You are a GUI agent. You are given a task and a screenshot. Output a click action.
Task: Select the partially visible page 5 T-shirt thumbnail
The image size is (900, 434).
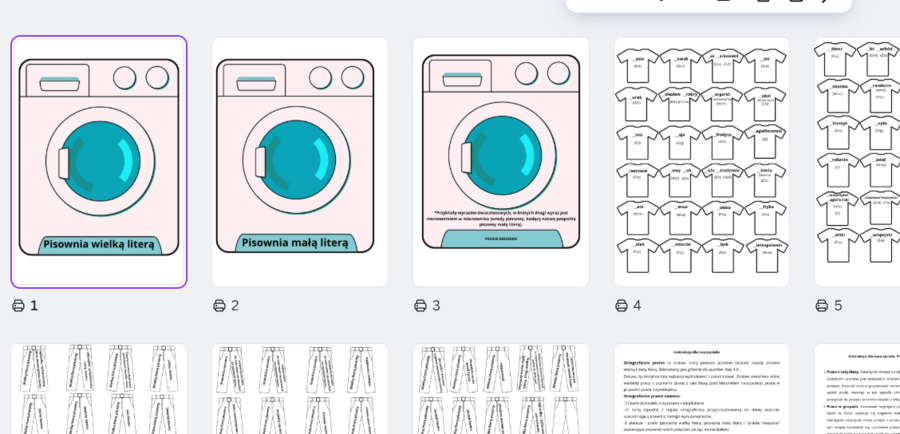[858, 162]
